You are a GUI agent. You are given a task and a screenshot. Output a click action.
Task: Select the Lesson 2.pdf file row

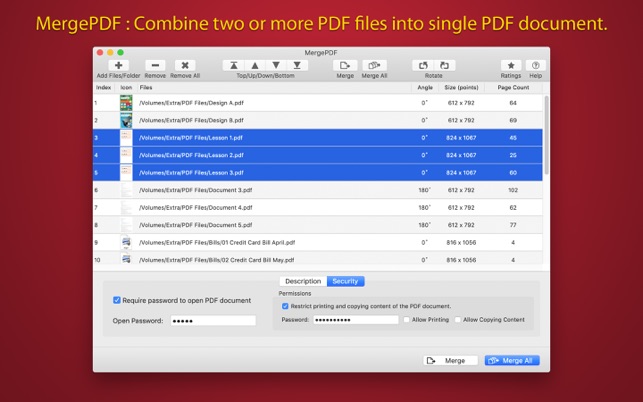318,155
